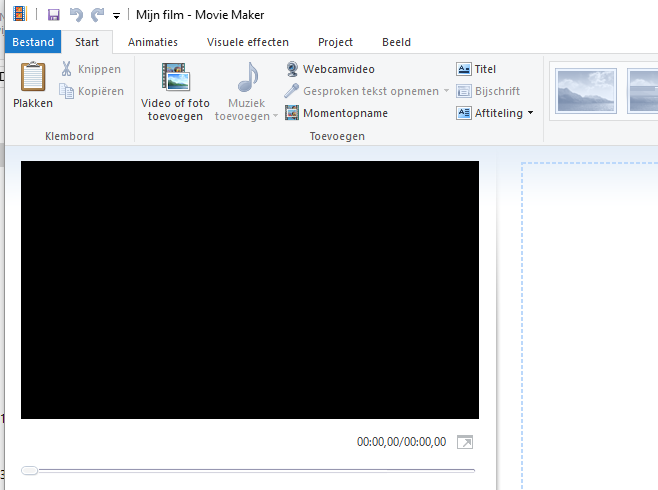Switch to the Visuele effecten tab
This screenshot has width=658, height=490.
click(x=248, y=42)
